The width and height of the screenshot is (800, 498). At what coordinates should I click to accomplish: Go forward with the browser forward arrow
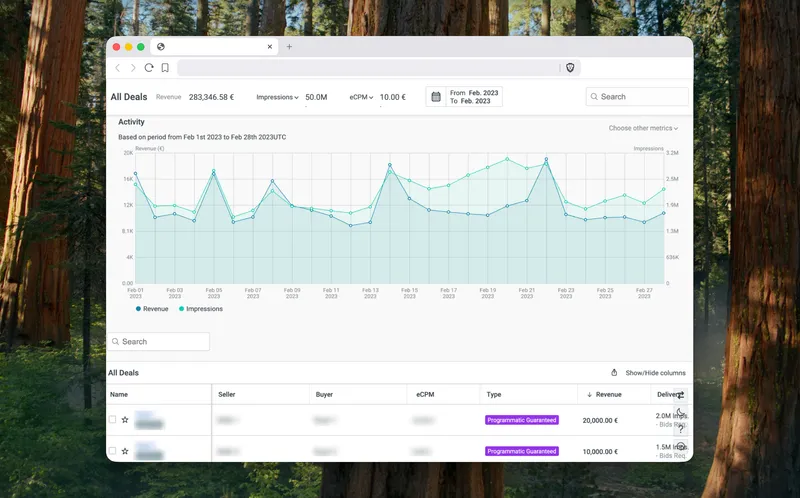133,68
